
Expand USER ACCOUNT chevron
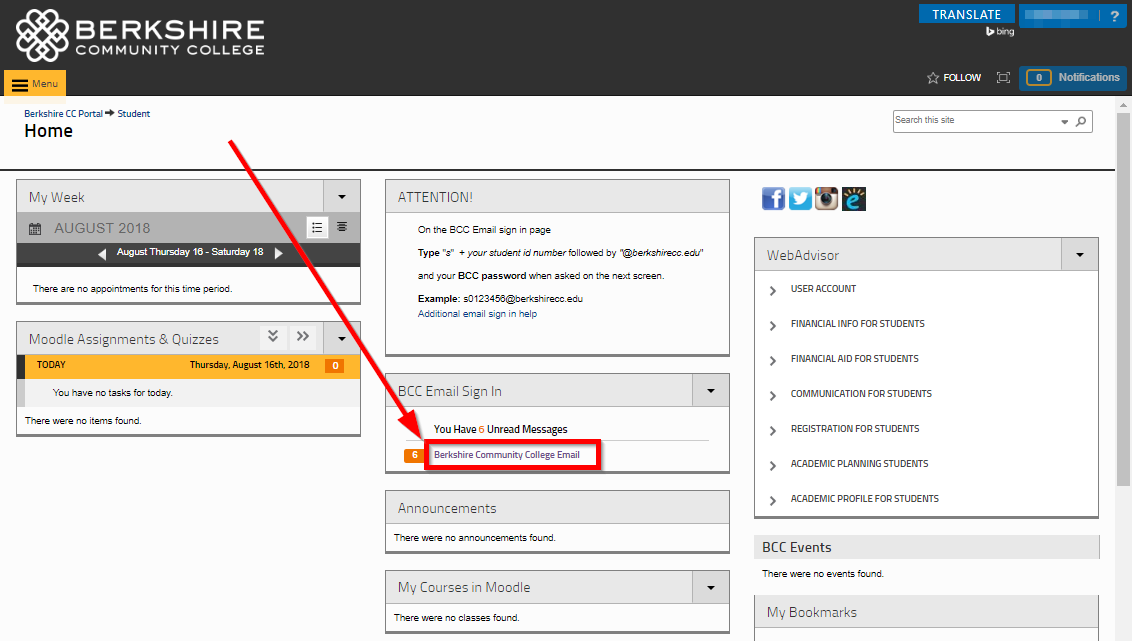(x=772, y=290)
